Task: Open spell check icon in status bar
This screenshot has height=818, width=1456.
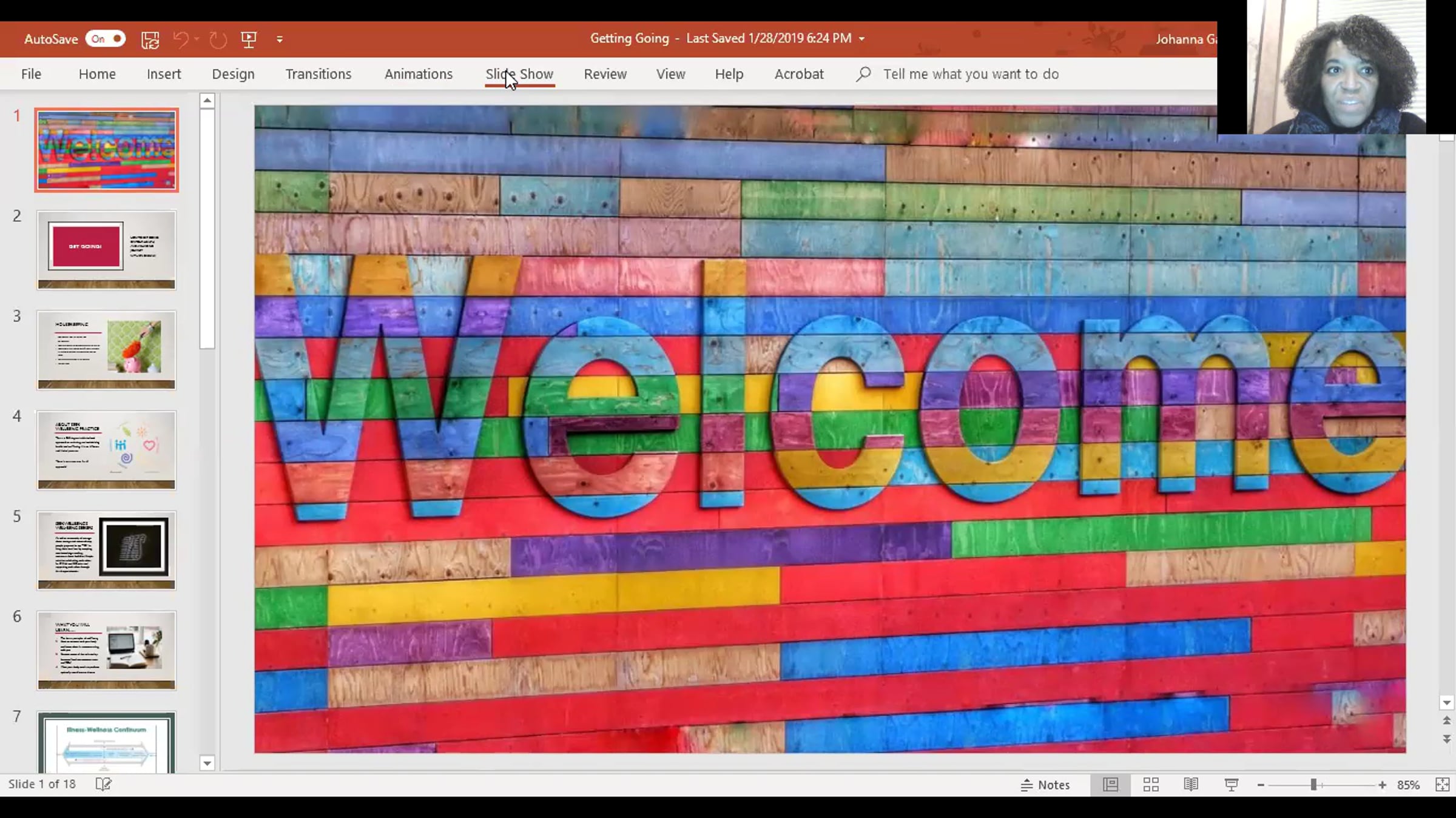Action: point(104,785)
